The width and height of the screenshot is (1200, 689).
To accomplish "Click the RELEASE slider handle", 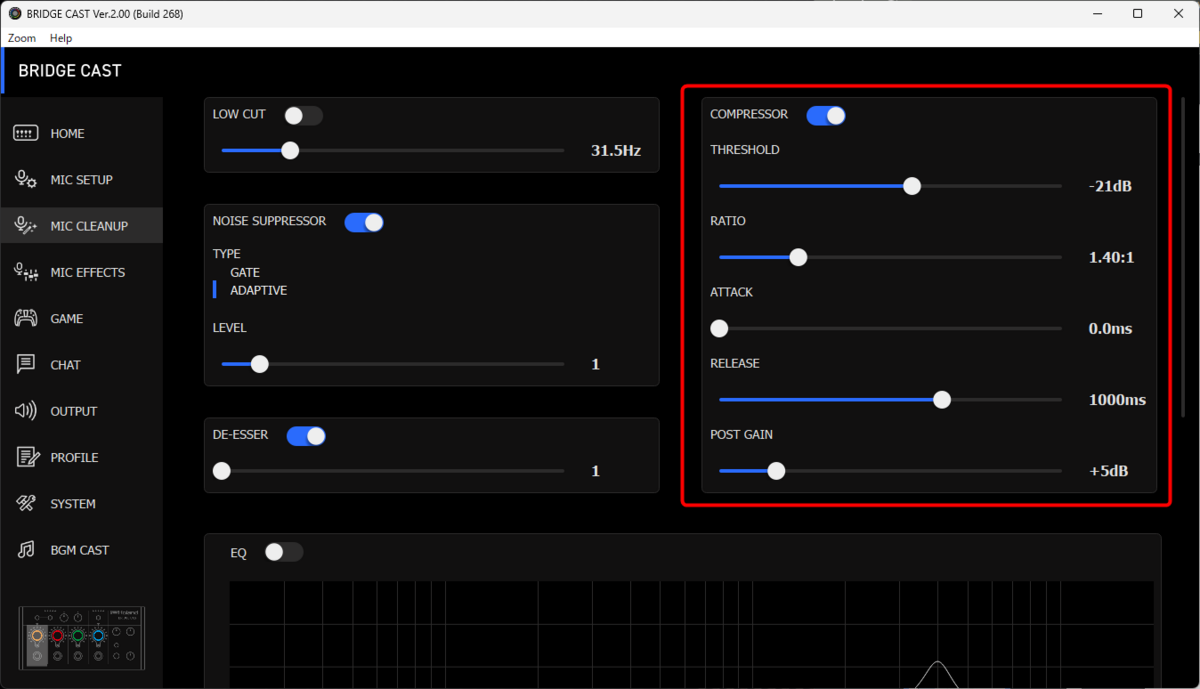I will pos(942,400).
